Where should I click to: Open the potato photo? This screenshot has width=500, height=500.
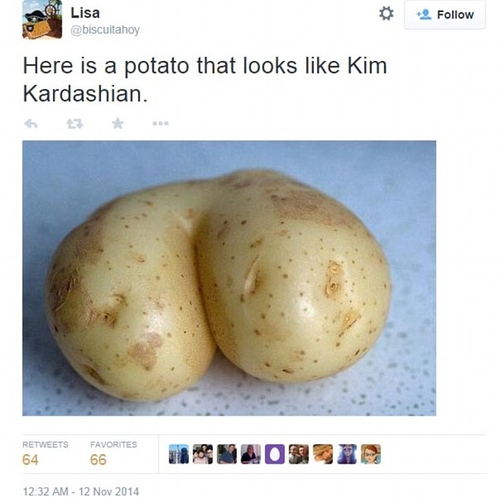(x=229, y=278)
